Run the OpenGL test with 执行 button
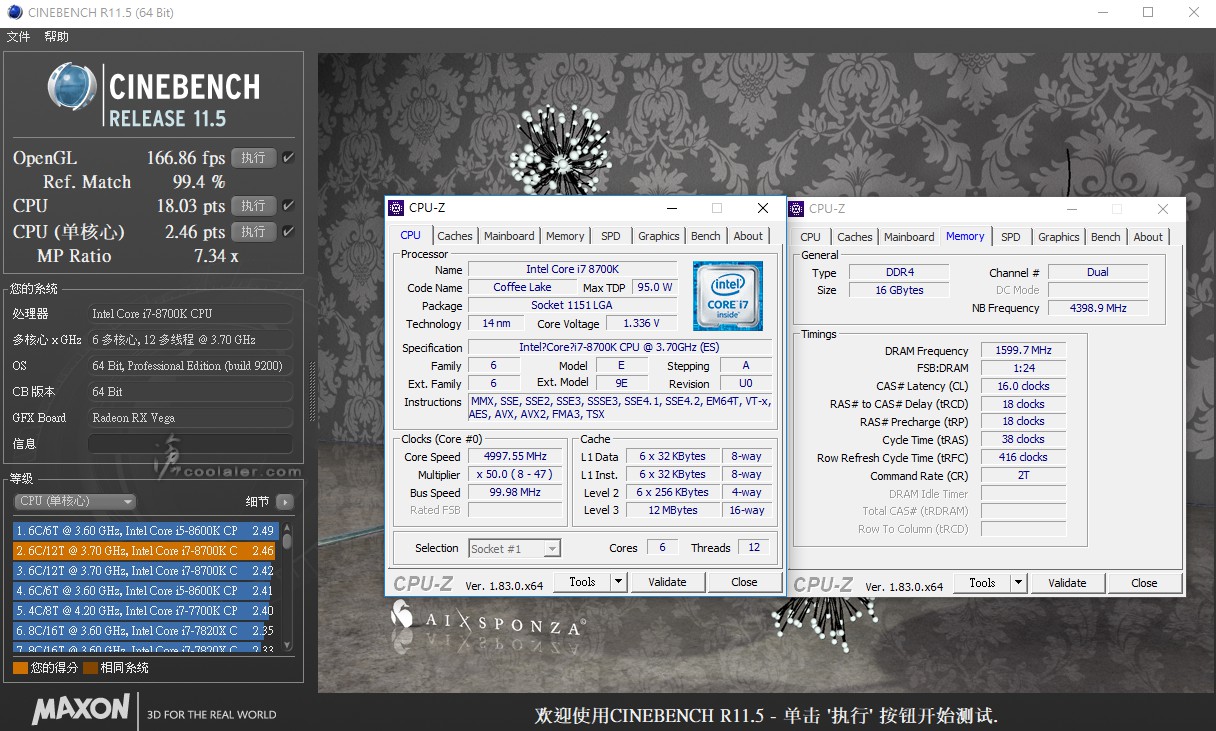The height and width of the screenshot is (731, 1216). [254, 158]
